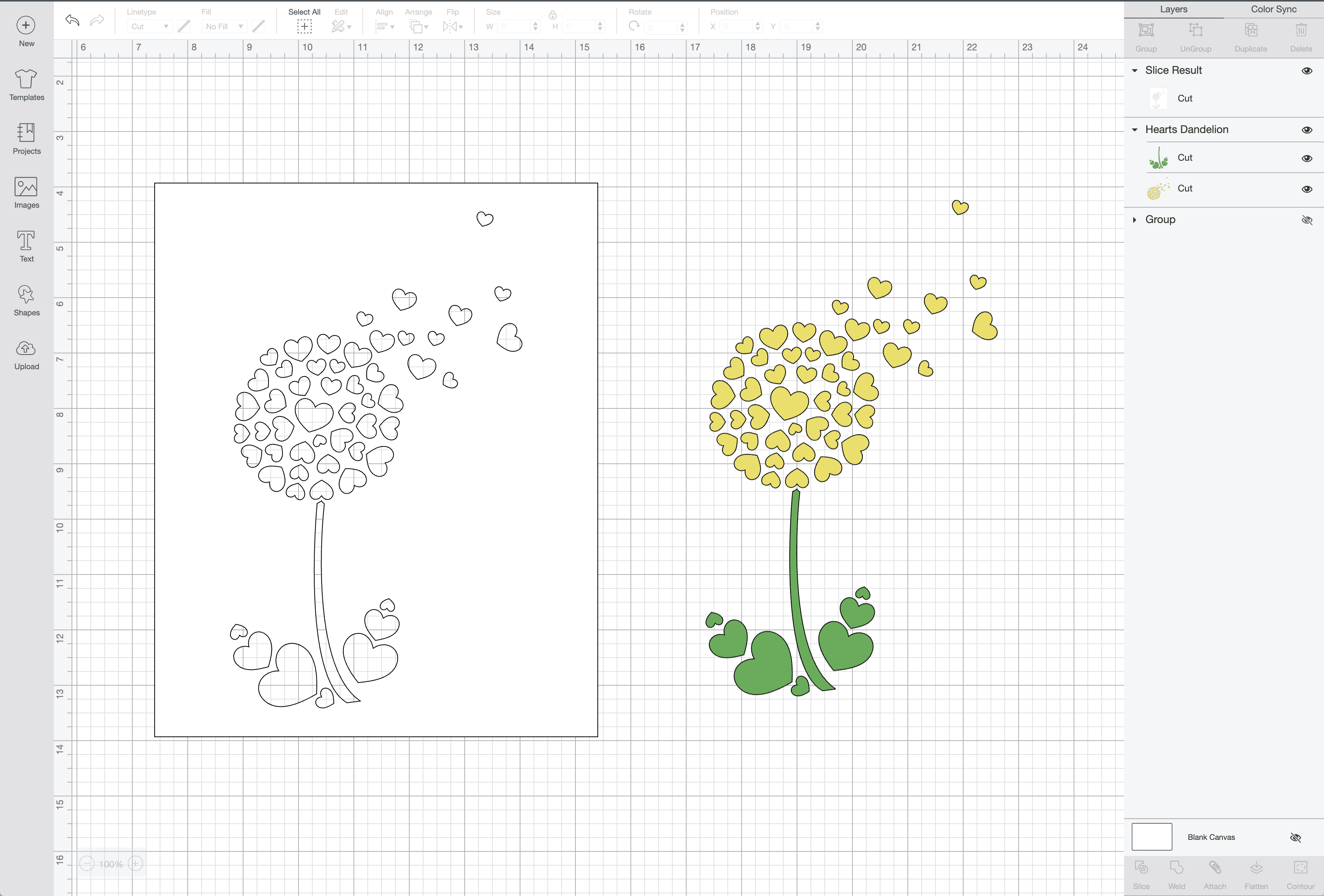
Task: Show the hidden Group layer
Action: tap(1307, 220)
